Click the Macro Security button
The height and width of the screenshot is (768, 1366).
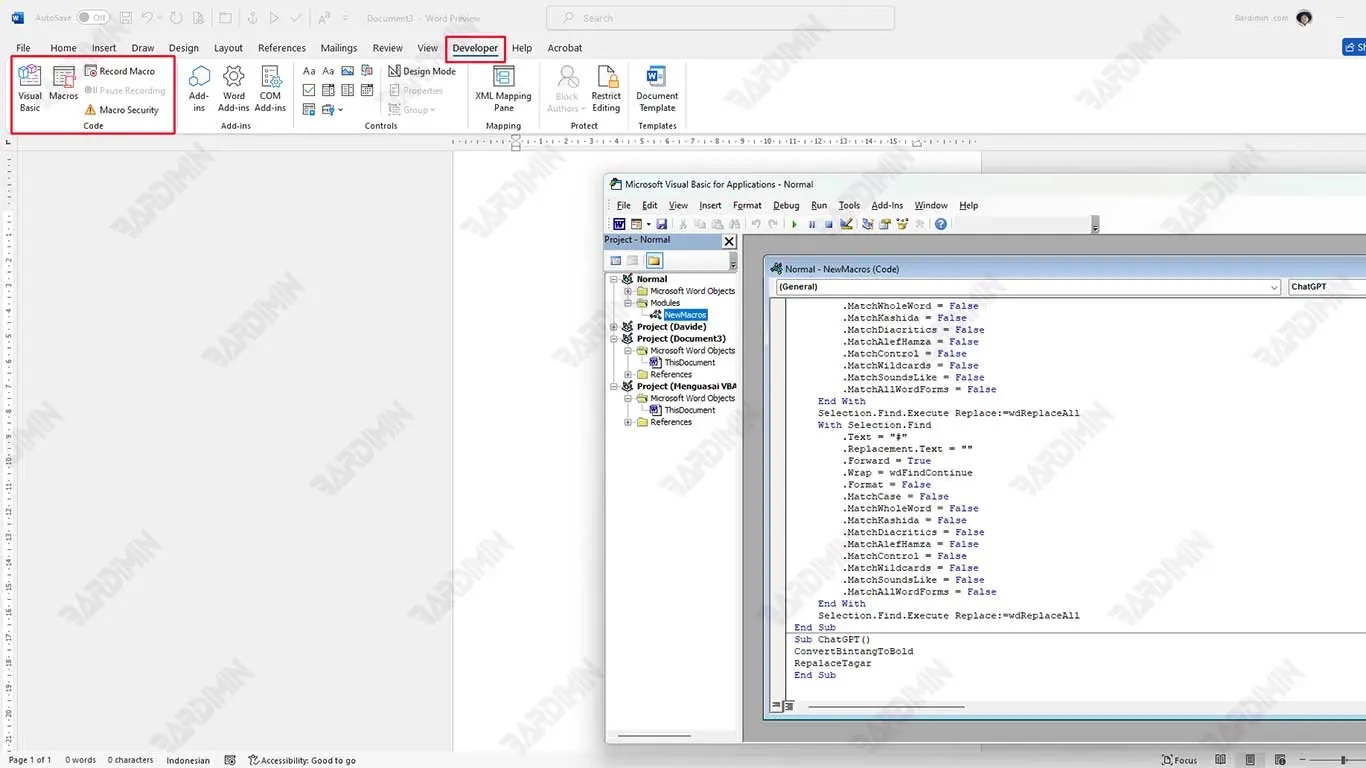coord(122,110)
